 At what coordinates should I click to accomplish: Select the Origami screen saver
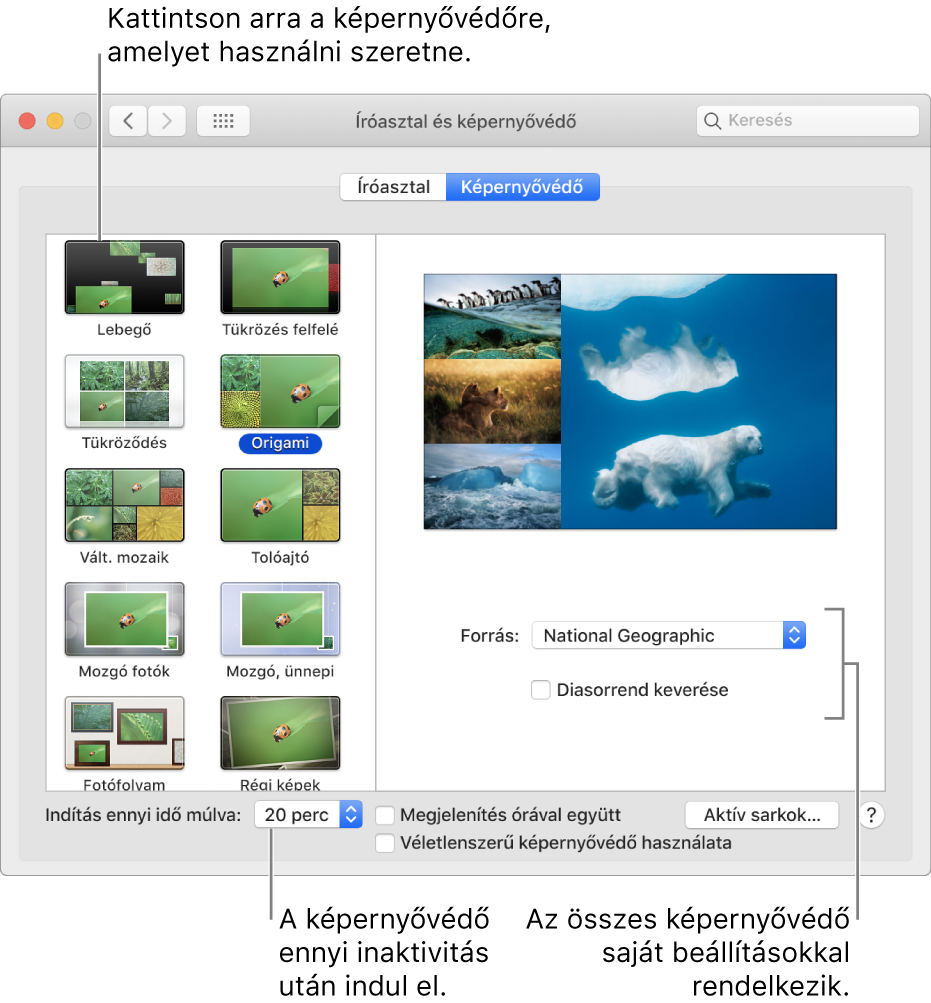[280, 391]
